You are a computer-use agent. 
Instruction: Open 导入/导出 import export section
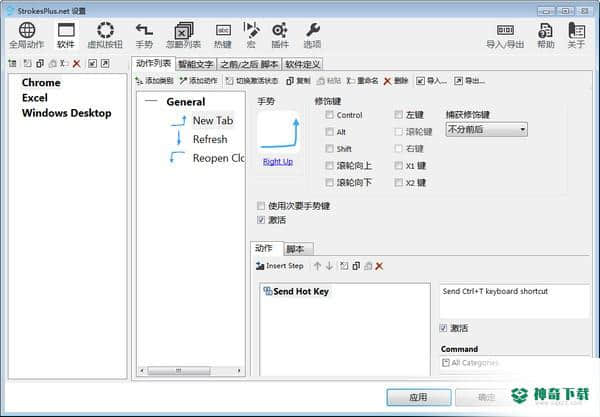505,35
